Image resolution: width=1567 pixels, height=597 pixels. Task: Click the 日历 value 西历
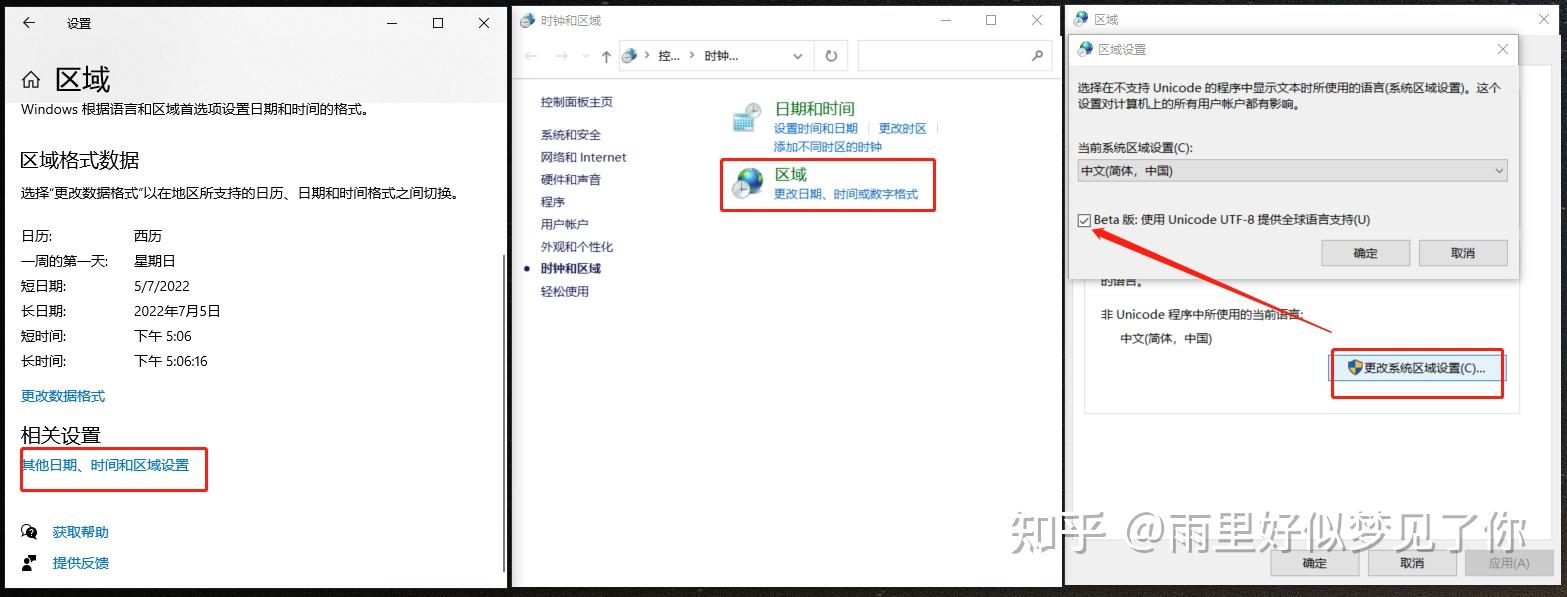pos(148,236)
